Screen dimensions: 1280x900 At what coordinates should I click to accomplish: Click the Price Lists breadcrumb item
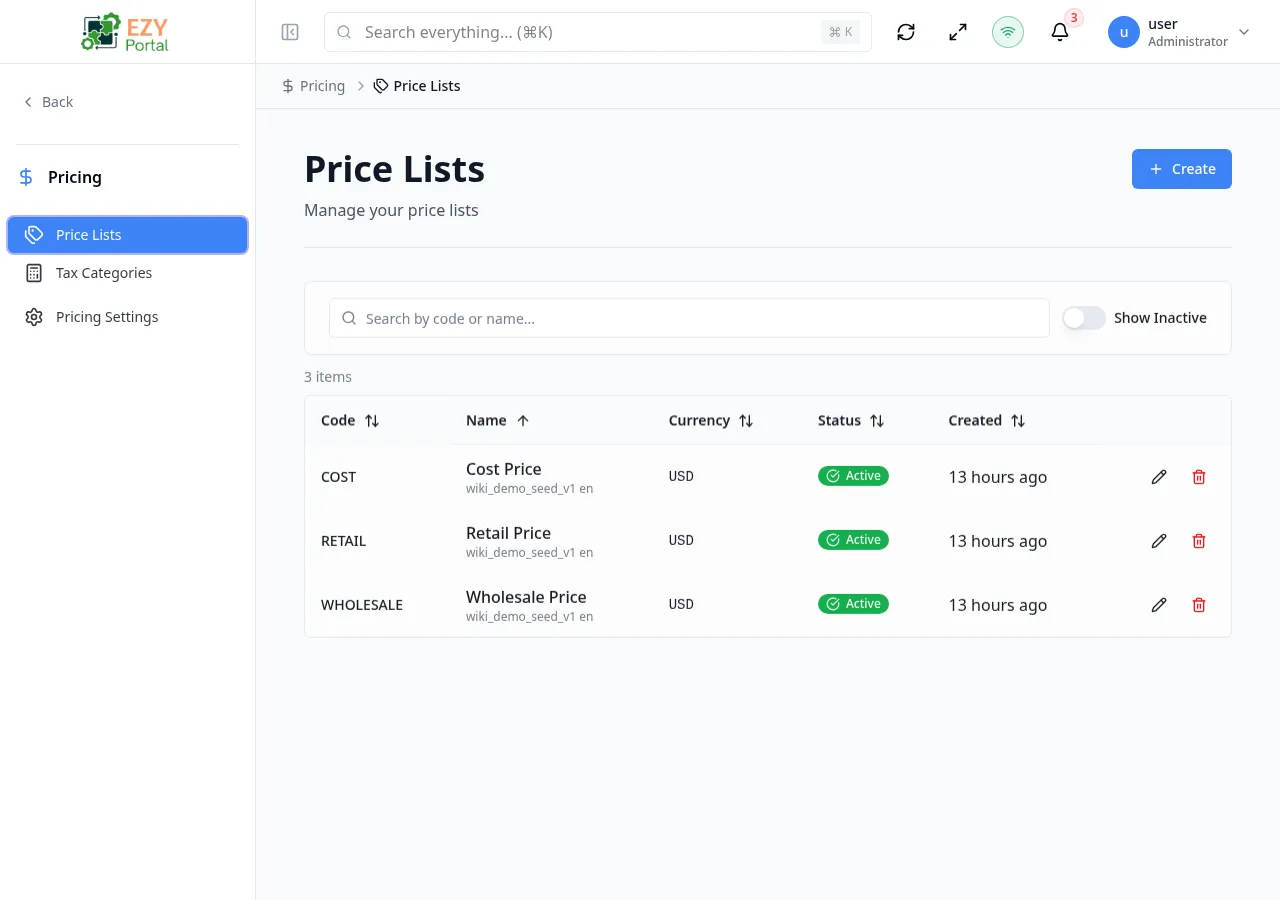click(x=417, y=86)
